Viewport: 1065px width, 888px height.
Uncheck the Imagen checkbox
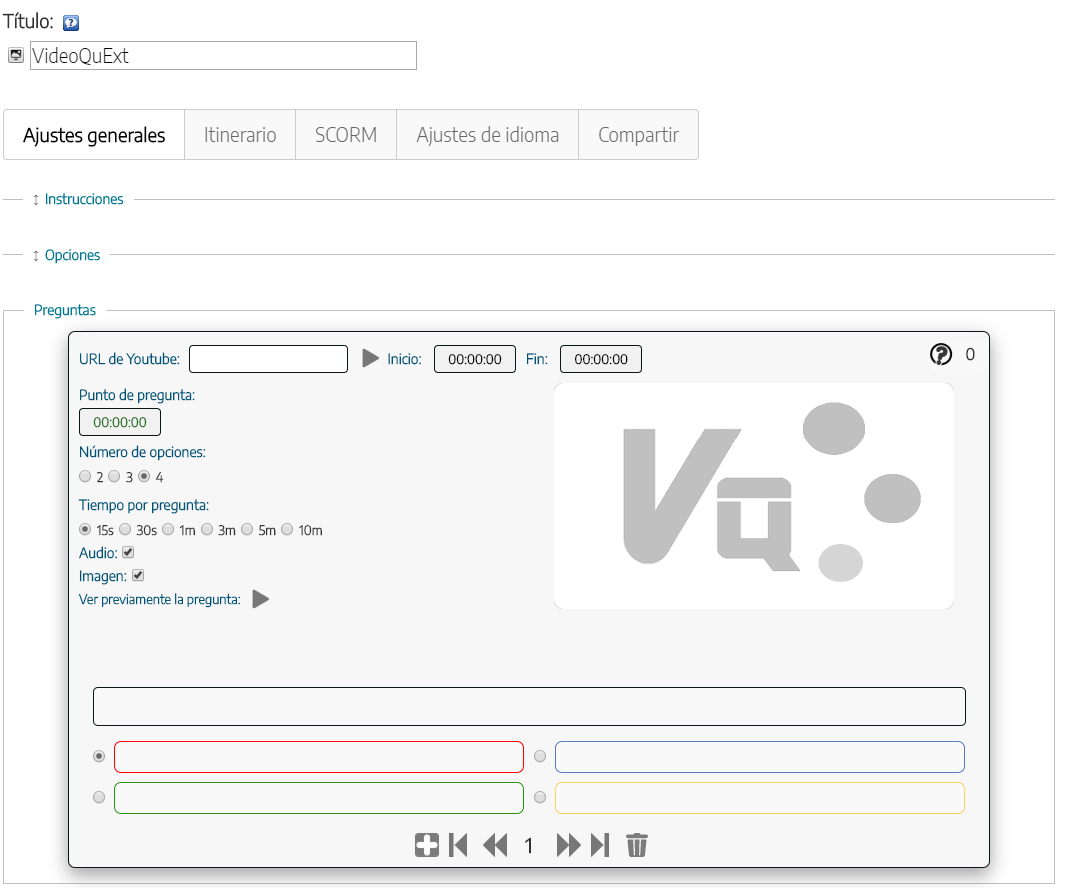tap(138, 576)
